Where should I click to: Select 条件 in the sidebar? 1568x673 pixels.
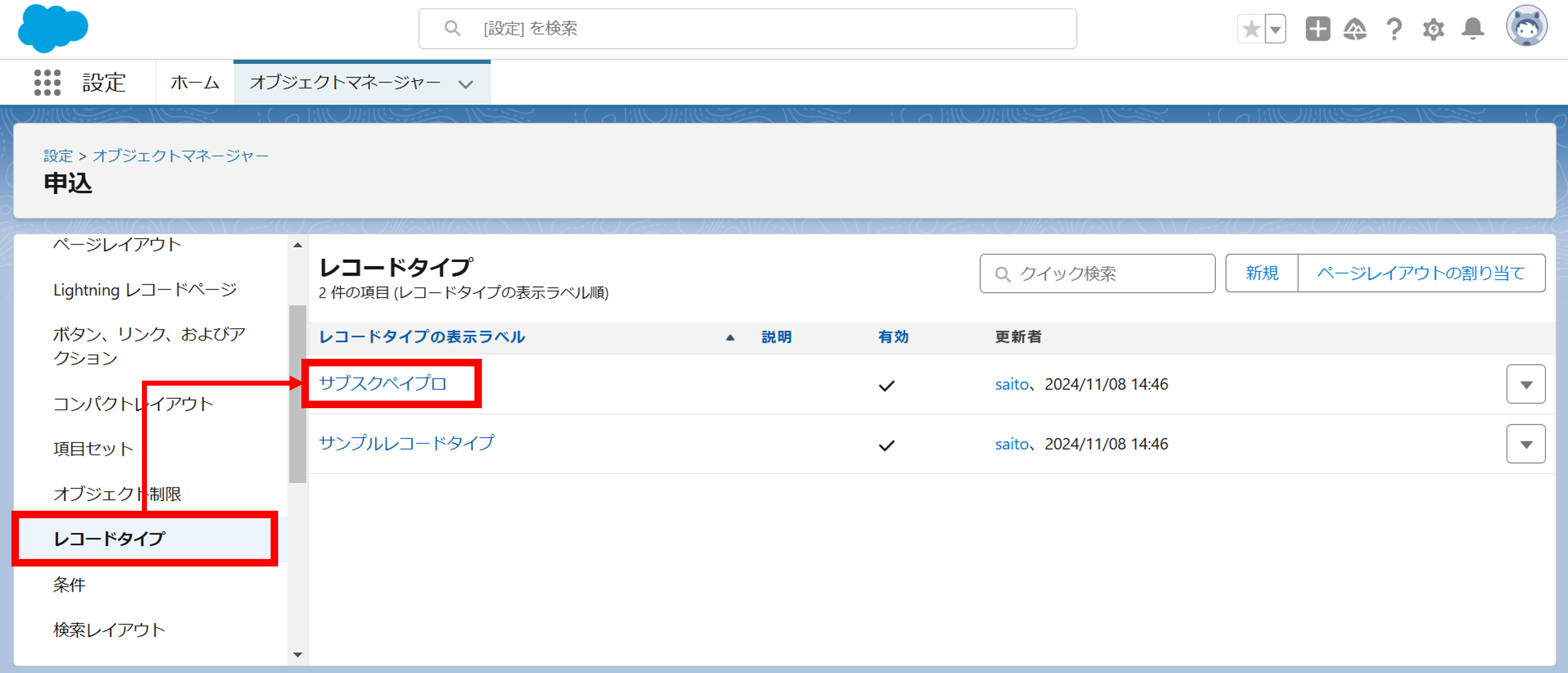69,584
